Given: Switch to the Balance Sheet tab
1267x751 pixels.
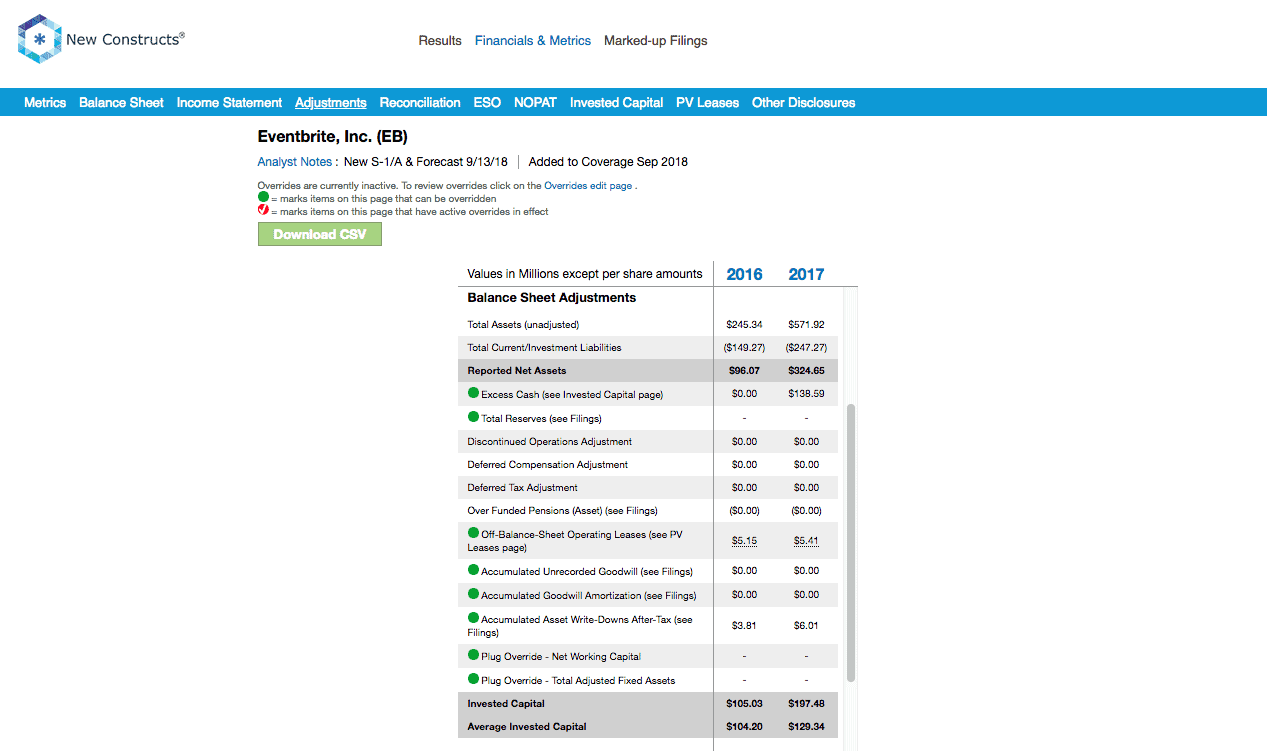Looking at the screenshot, I should point(121,102).
